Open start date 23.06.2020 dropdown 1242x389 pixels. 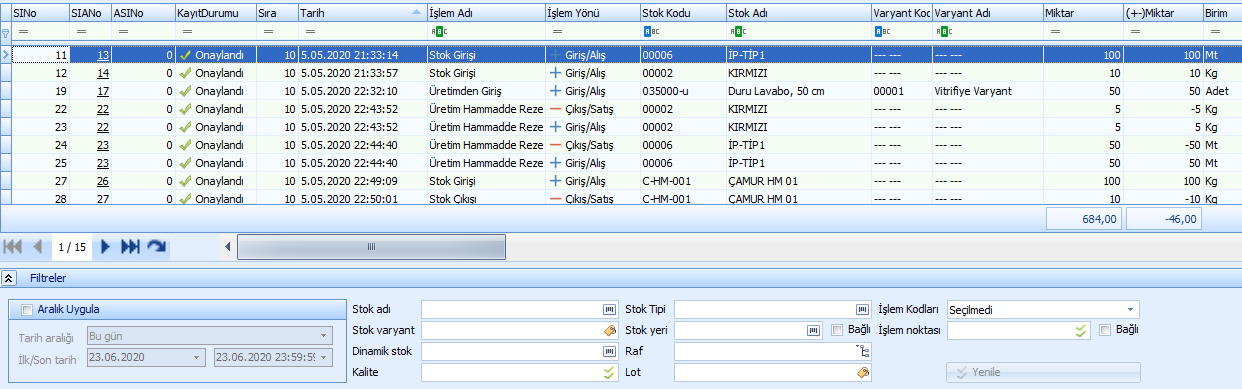(x=196, y=357)
